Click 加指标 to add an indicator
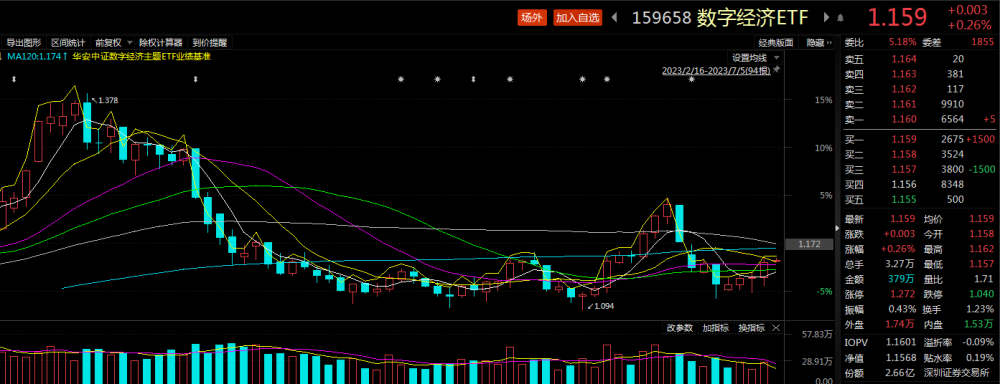The height and width of the screenshot is (384, 1000). click(716, 328)
